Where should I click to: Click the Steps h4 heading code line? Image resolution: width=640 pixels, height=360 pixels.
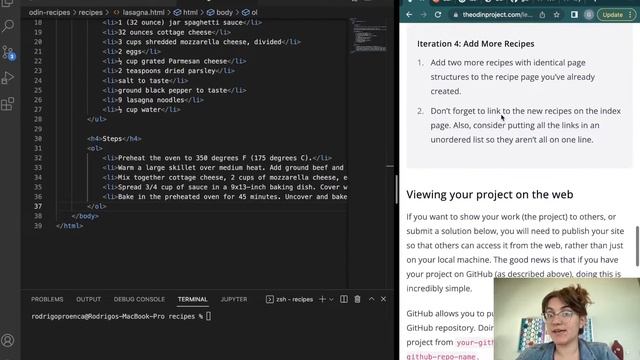[x=114, y=138]
